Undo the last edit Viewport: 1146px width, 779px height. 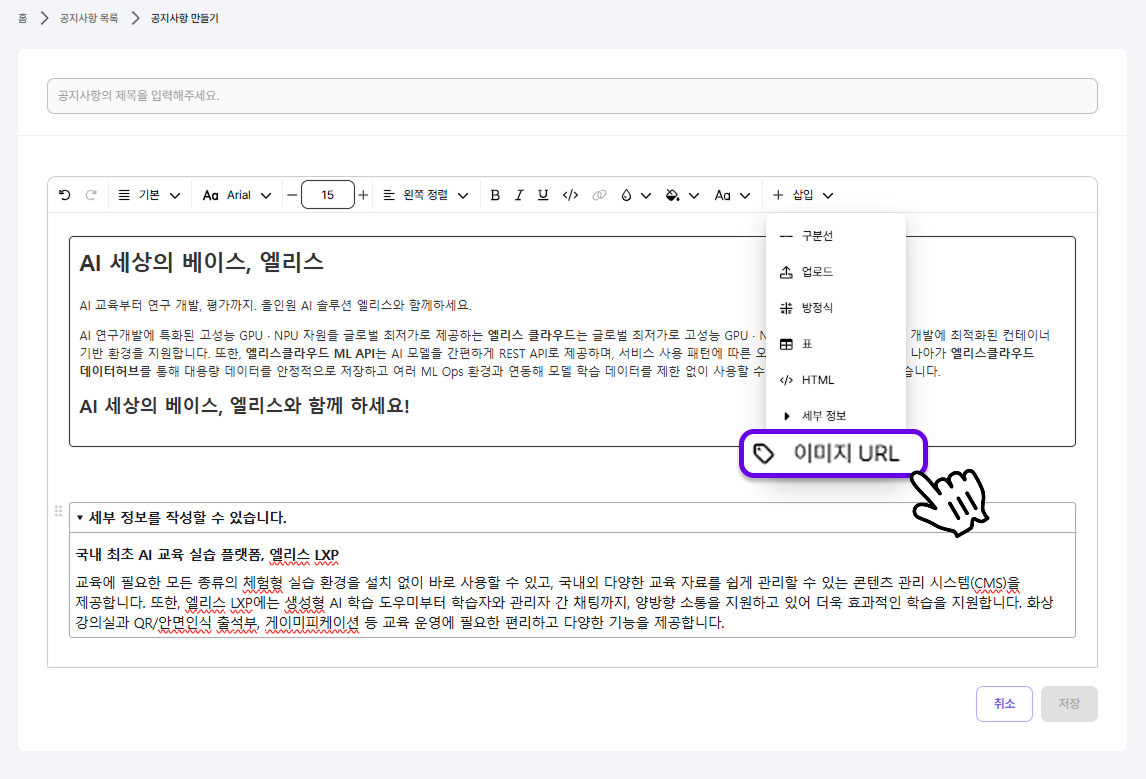[x=65, y=195]
